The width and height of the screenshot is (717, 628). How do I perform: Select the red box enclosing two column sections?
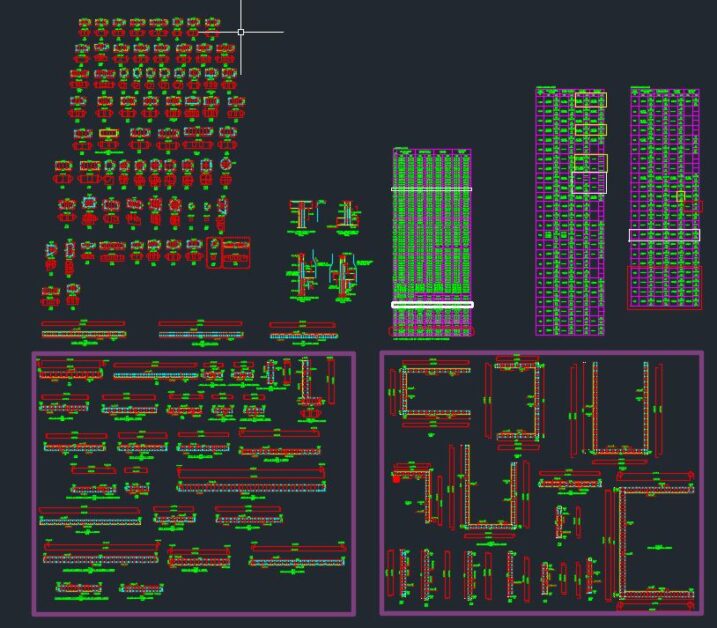click(x=228, y=252)
